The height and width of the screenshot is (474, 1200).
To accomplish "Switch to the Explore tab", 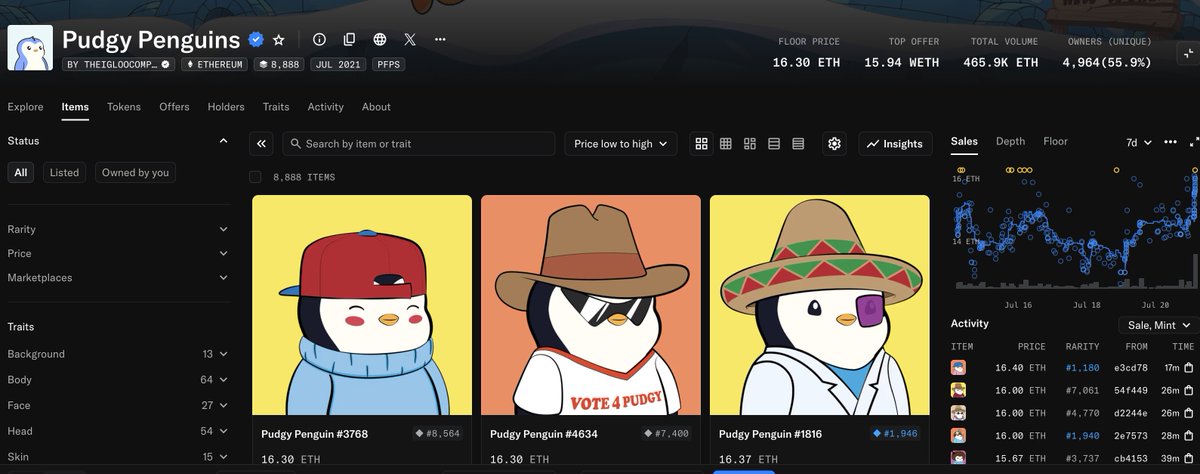I will click(x=25, y=107).
